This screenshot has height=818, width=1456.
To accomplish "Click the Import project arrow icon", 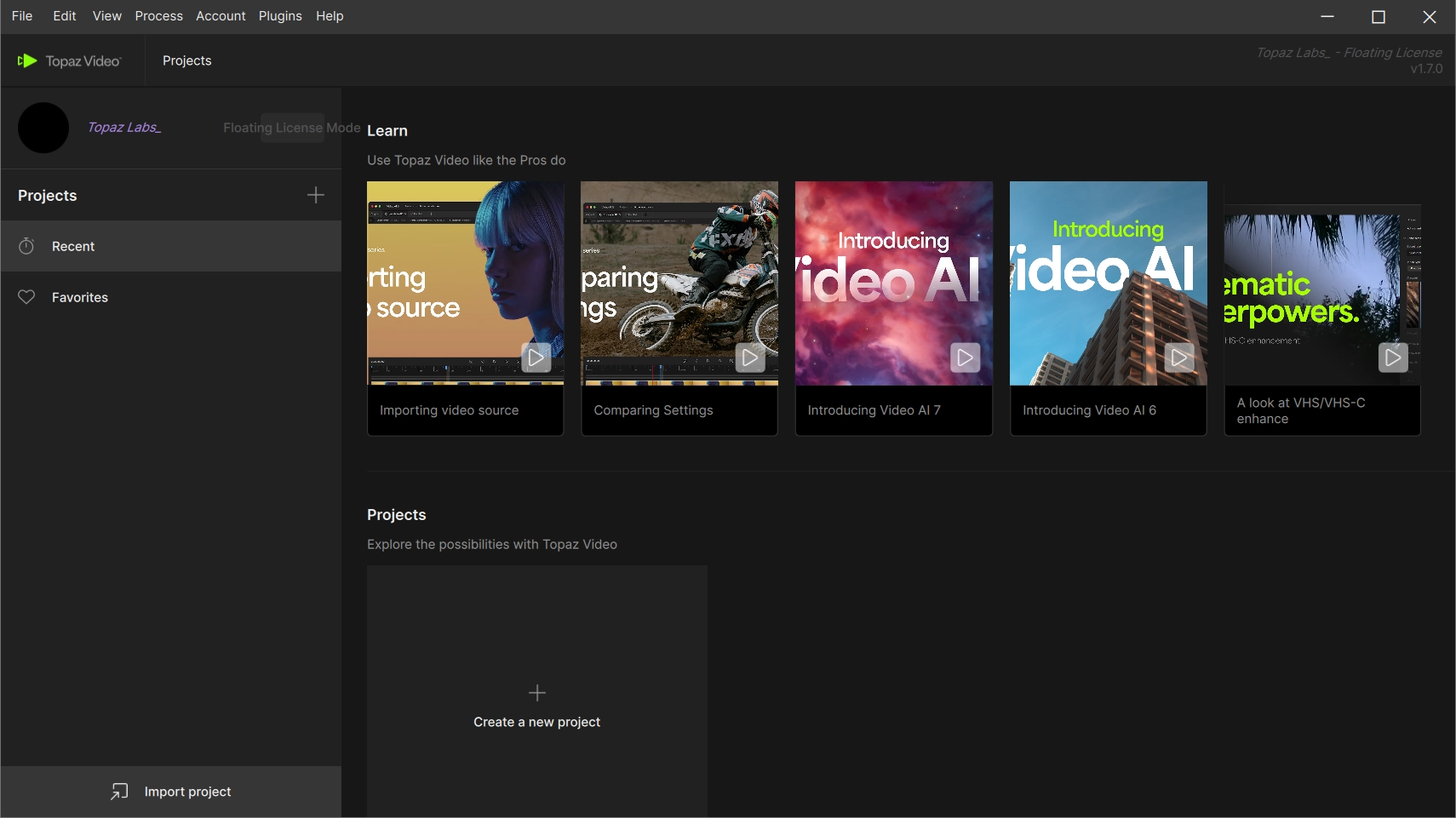I will coord(119,792).
